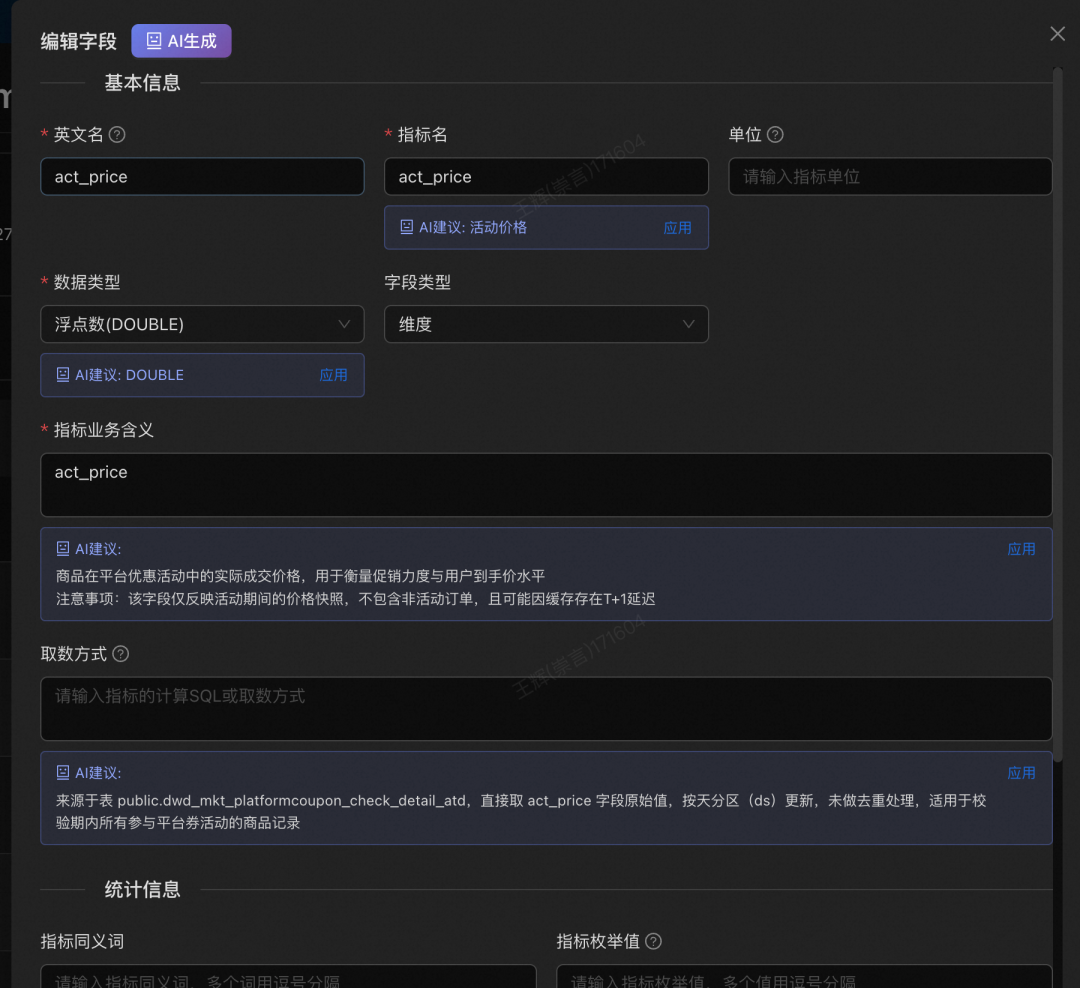
Task: Apply the DOUBLE data type AI suggestion
Action: (334, 375)
